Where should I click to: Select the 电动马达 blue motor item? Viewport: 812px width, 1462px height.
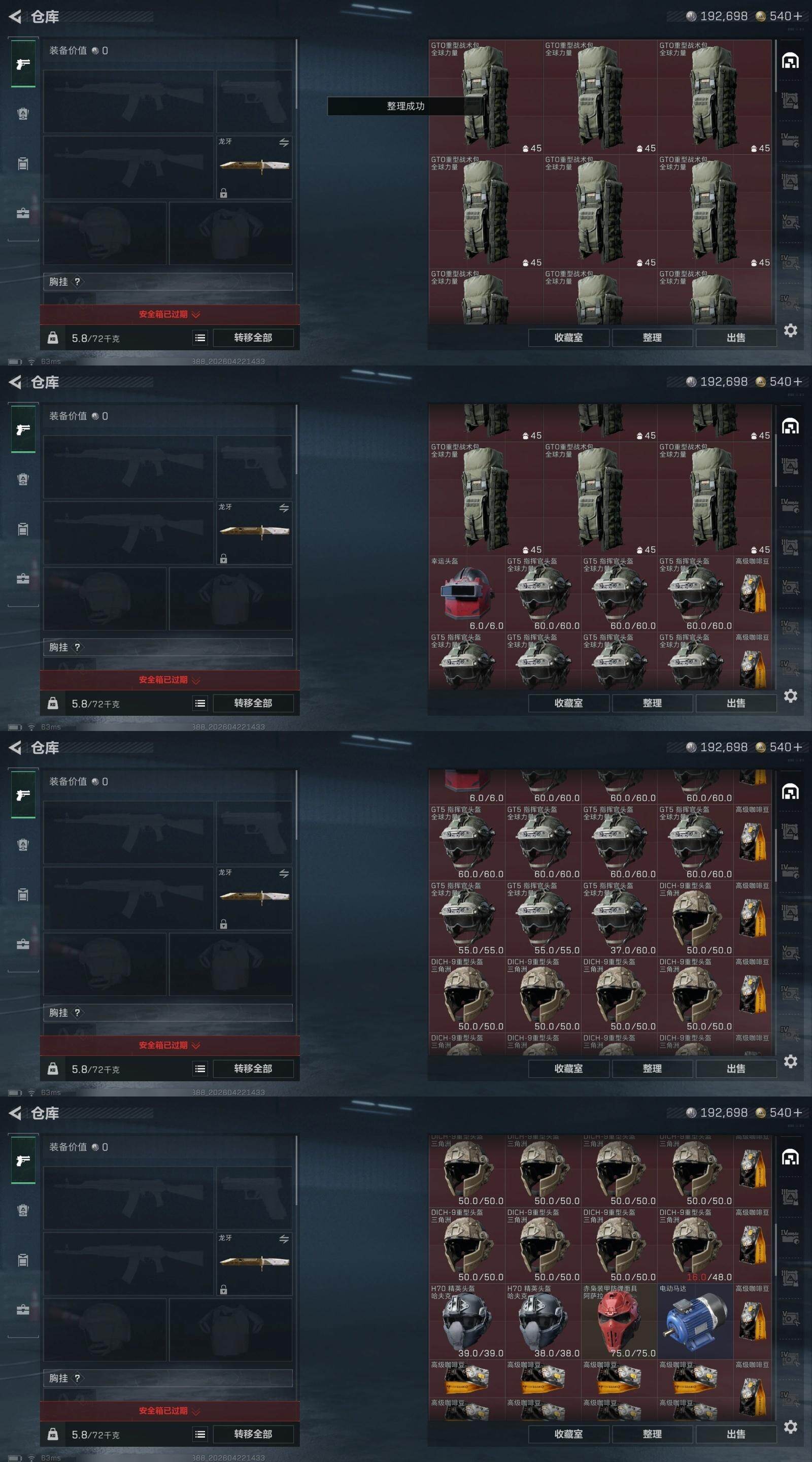coord(695,1321)
